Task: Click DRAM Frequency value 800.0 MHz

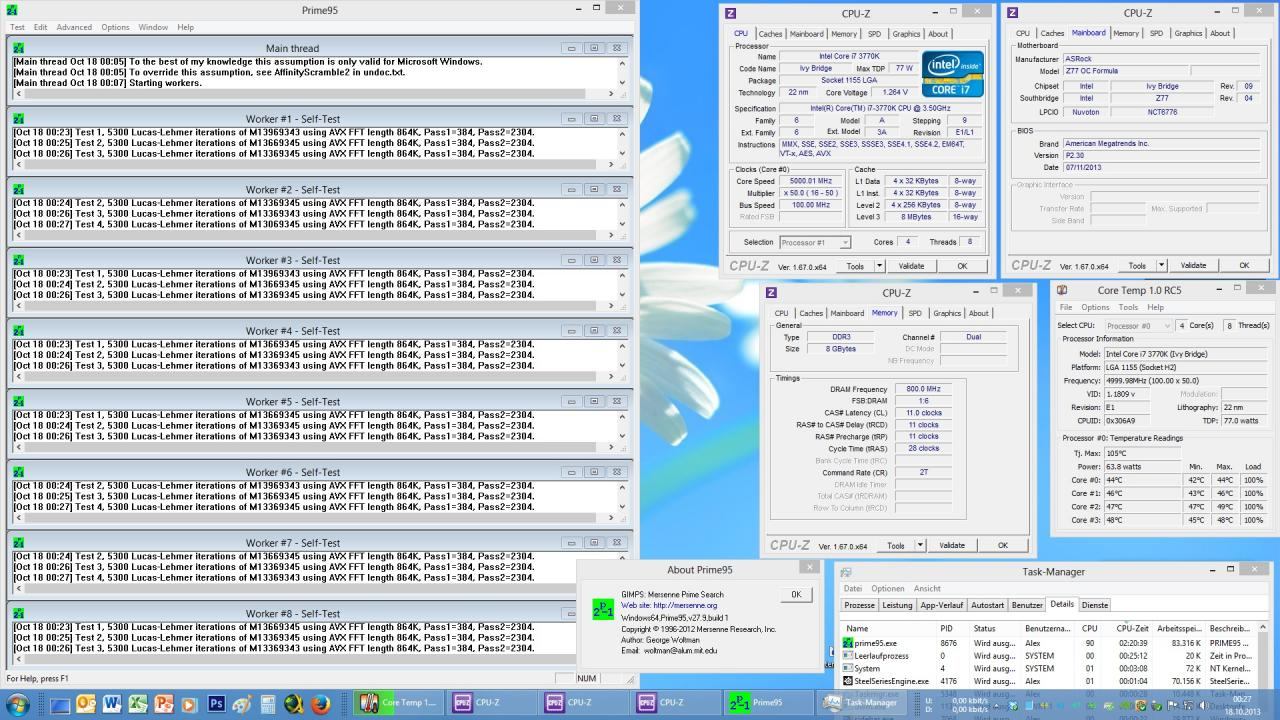Action: tap(923, 389)
